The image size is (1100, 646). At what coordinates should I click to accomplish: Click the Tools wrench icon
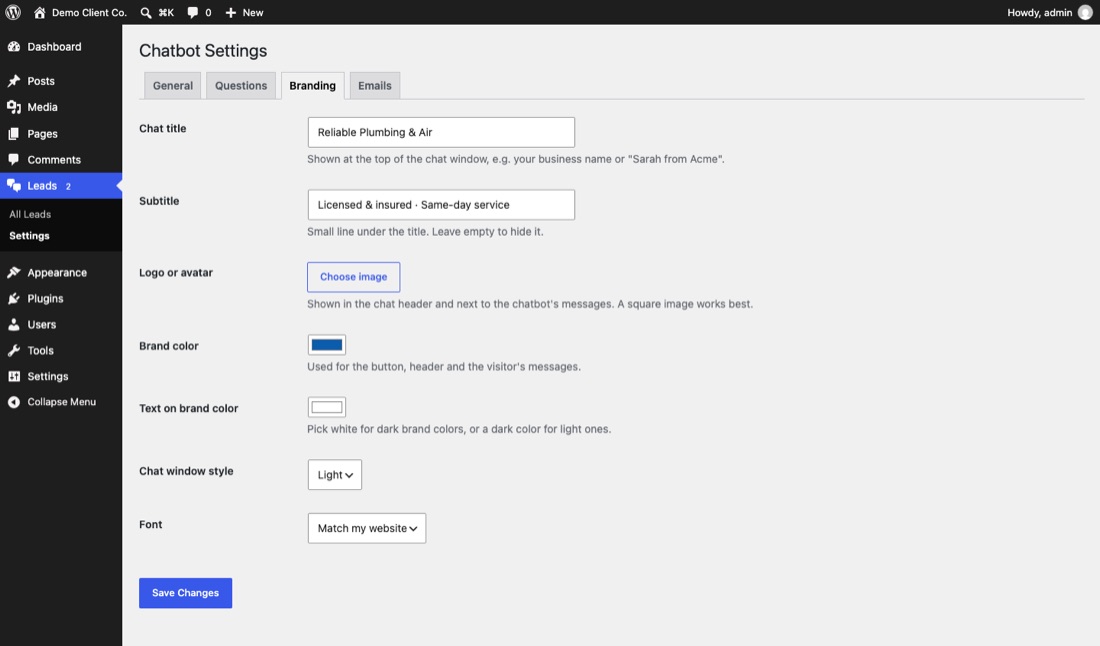coord(14,350)
